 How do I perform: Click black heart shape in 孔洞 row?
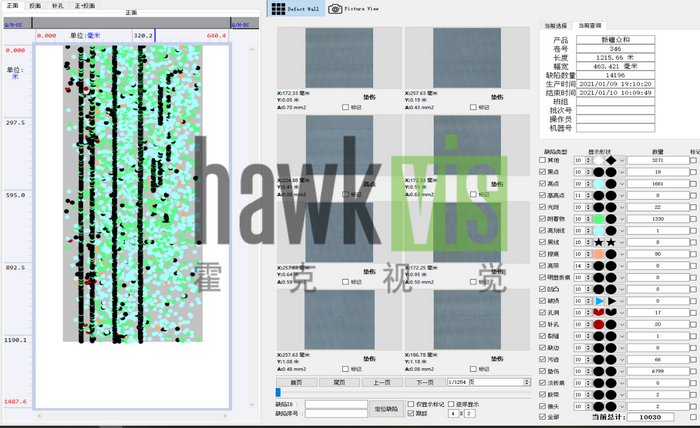click(x=611, y=312)
